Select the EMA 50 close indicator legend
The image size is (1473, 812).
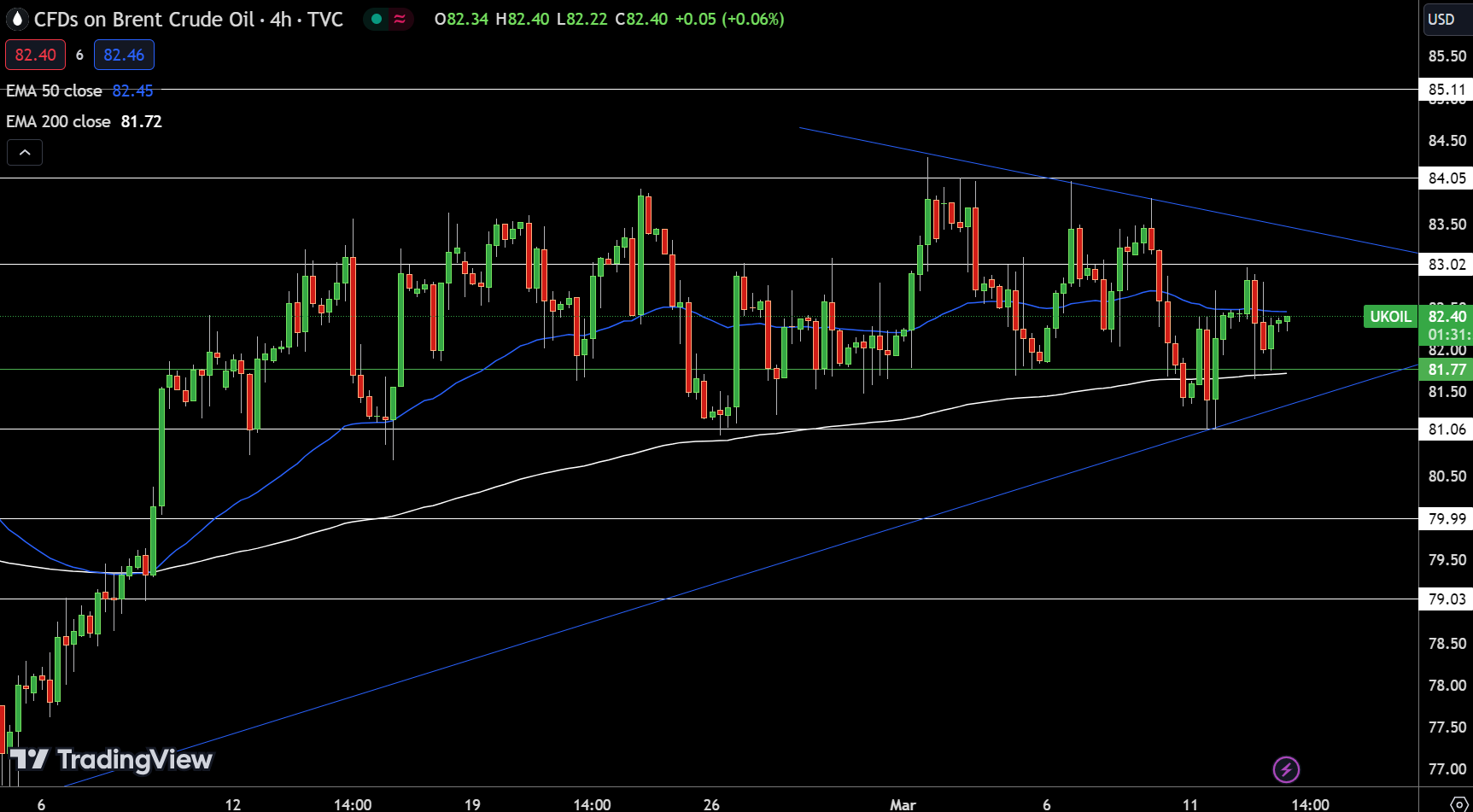pyautogui.click(x=54, y=91)
